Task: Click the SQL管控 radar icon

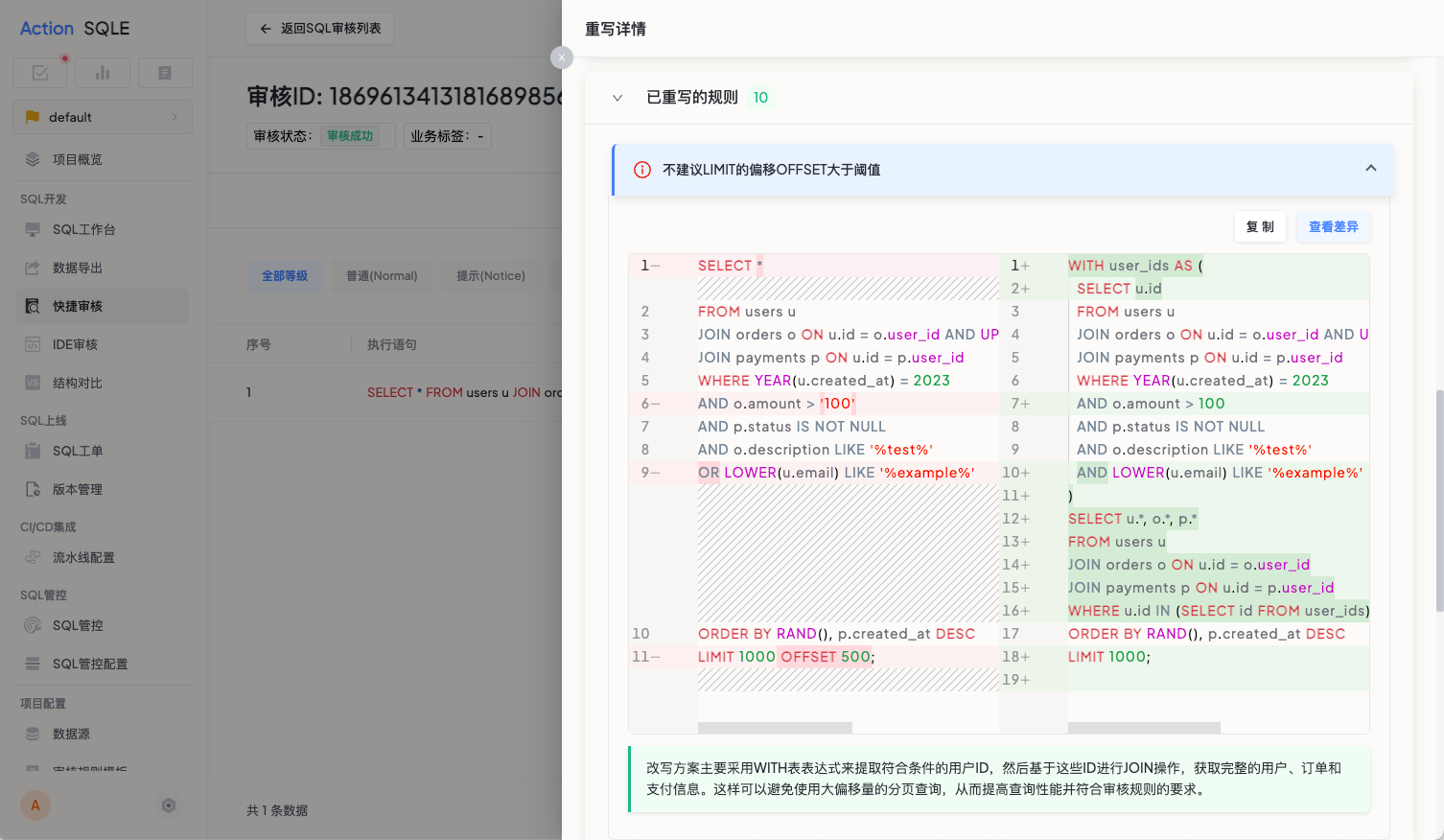Action: point(33,625)
